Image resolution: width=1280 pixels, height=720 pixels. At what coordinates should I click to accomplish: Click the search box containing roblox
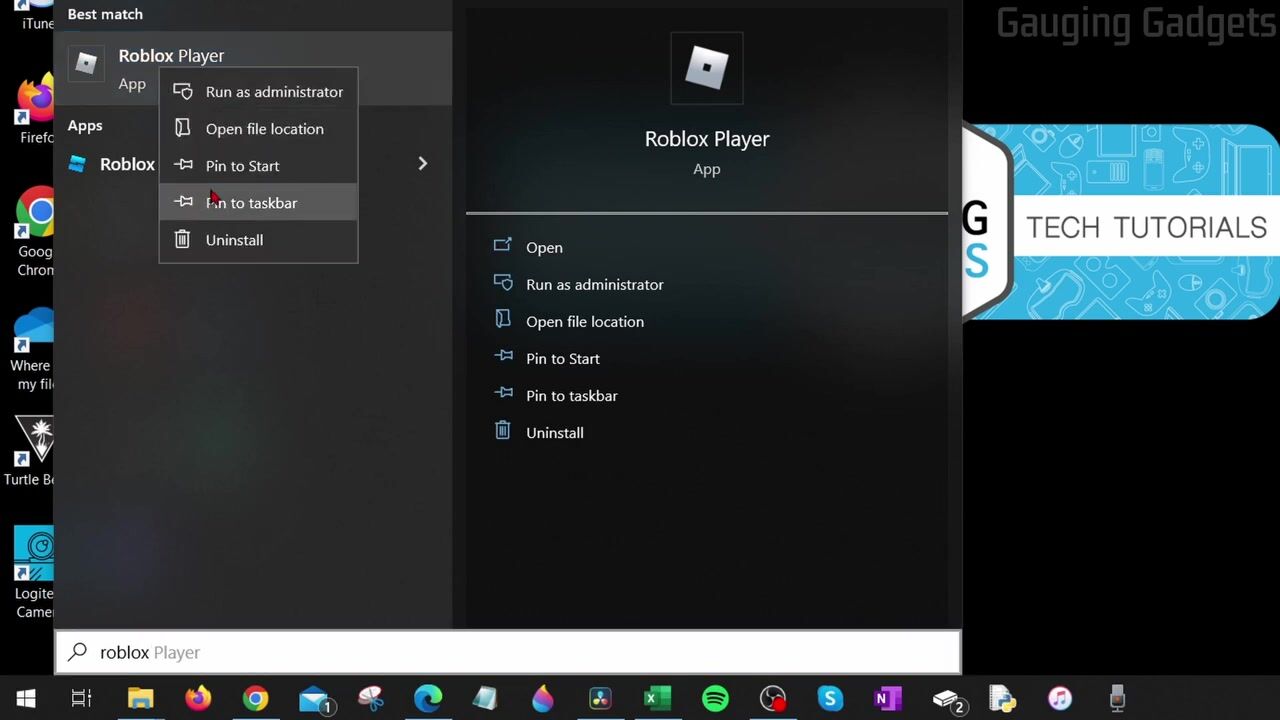pos(508,652)
